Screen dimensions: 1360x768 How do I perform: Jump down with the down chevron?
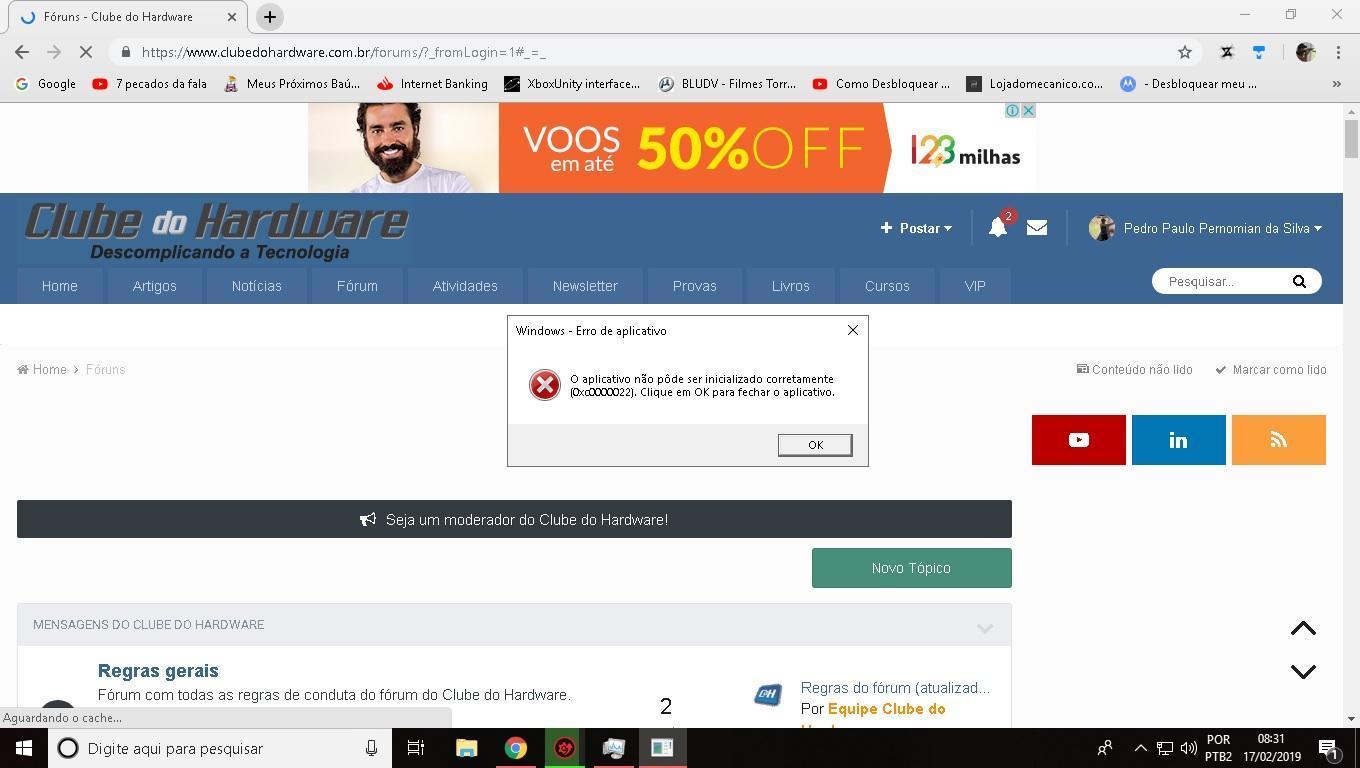pyautogui.click(x=1303, y=672)
